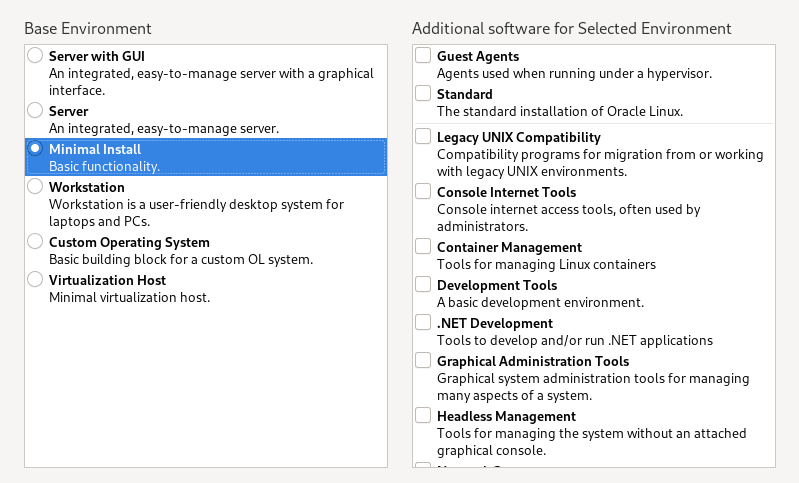
Task: Choose the Server base environment
Action: point(35,110)
